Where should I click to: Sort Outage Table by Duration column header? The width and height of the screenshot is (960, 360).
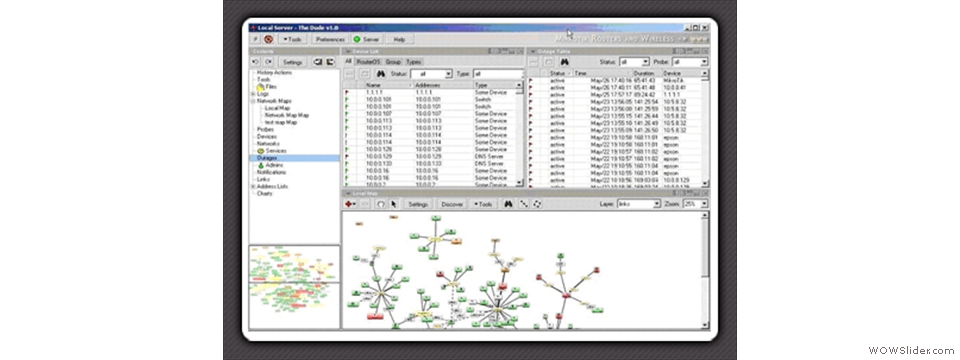tap(647, 73)
